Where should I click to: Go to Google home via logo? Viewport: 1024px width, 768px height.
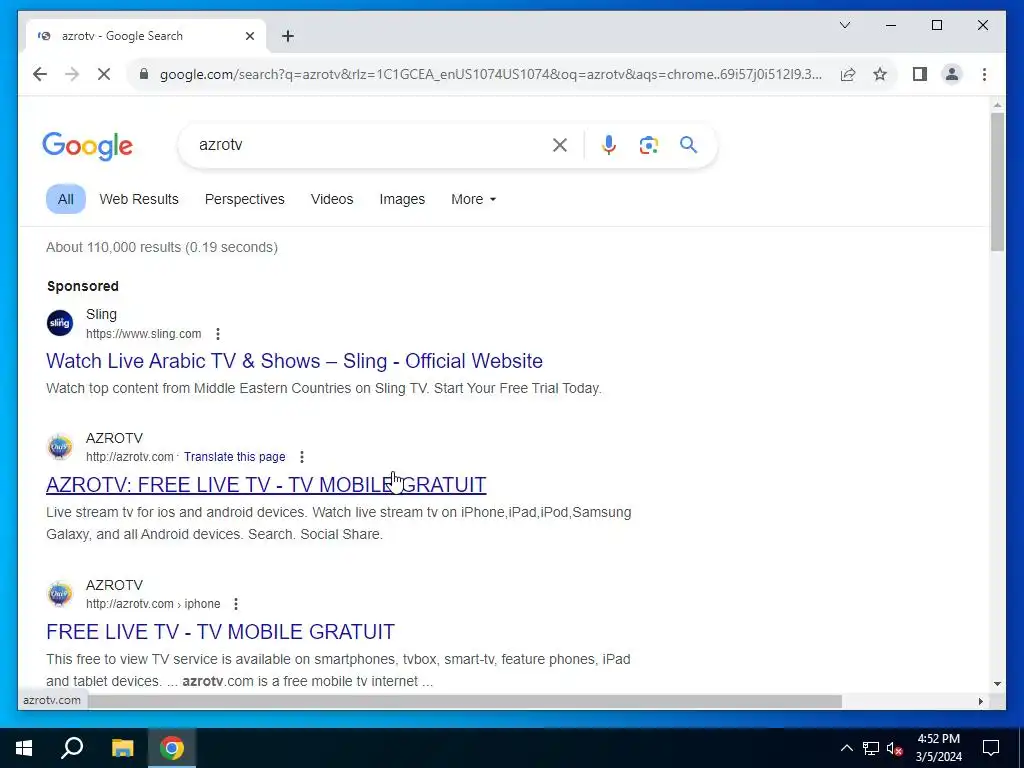click(x=88, y=146)
